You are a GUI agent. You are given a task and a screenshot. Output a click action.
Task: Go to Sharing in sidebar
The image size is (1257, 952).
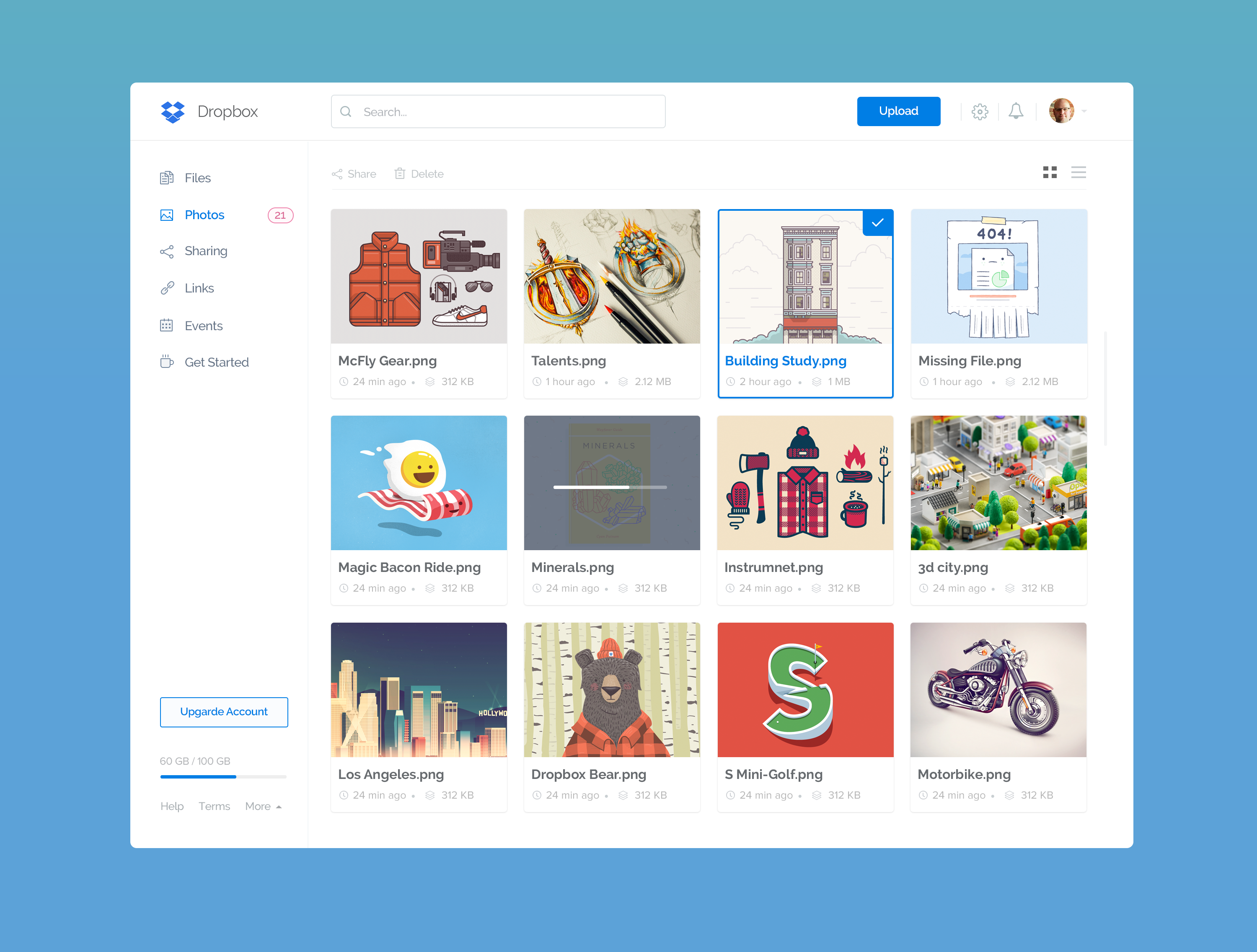point(205,251)
